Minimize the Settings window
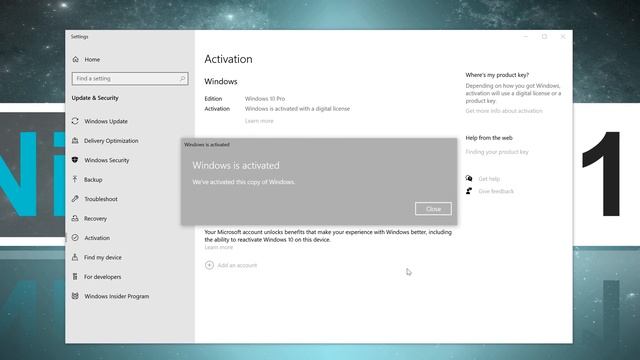Viewport: 640px width, 360px height. pos(526,37)
